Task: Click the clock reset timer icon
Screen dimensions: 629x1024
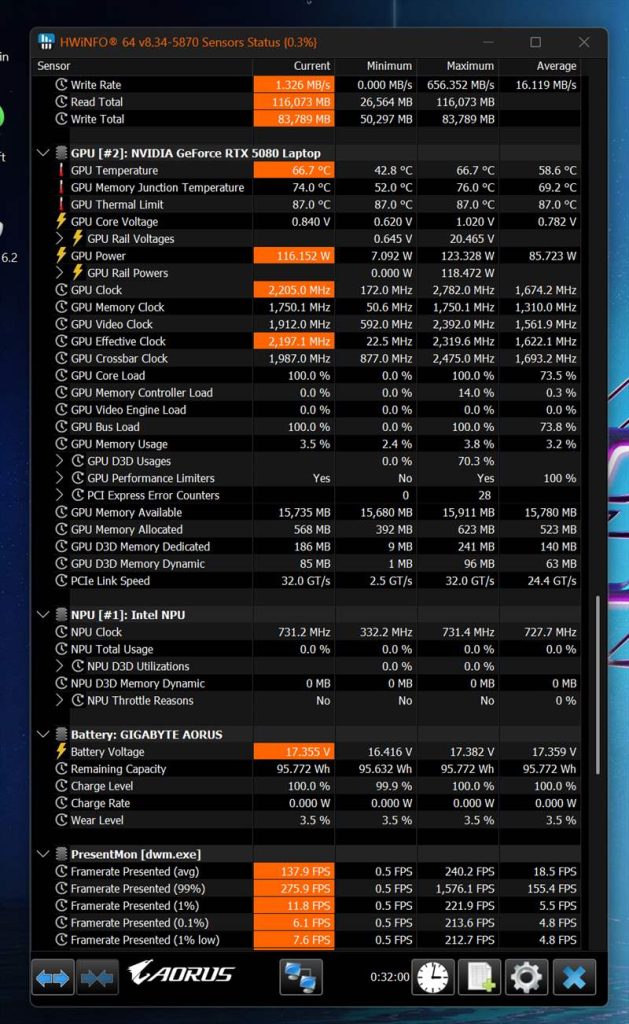Action: point(433,977)
